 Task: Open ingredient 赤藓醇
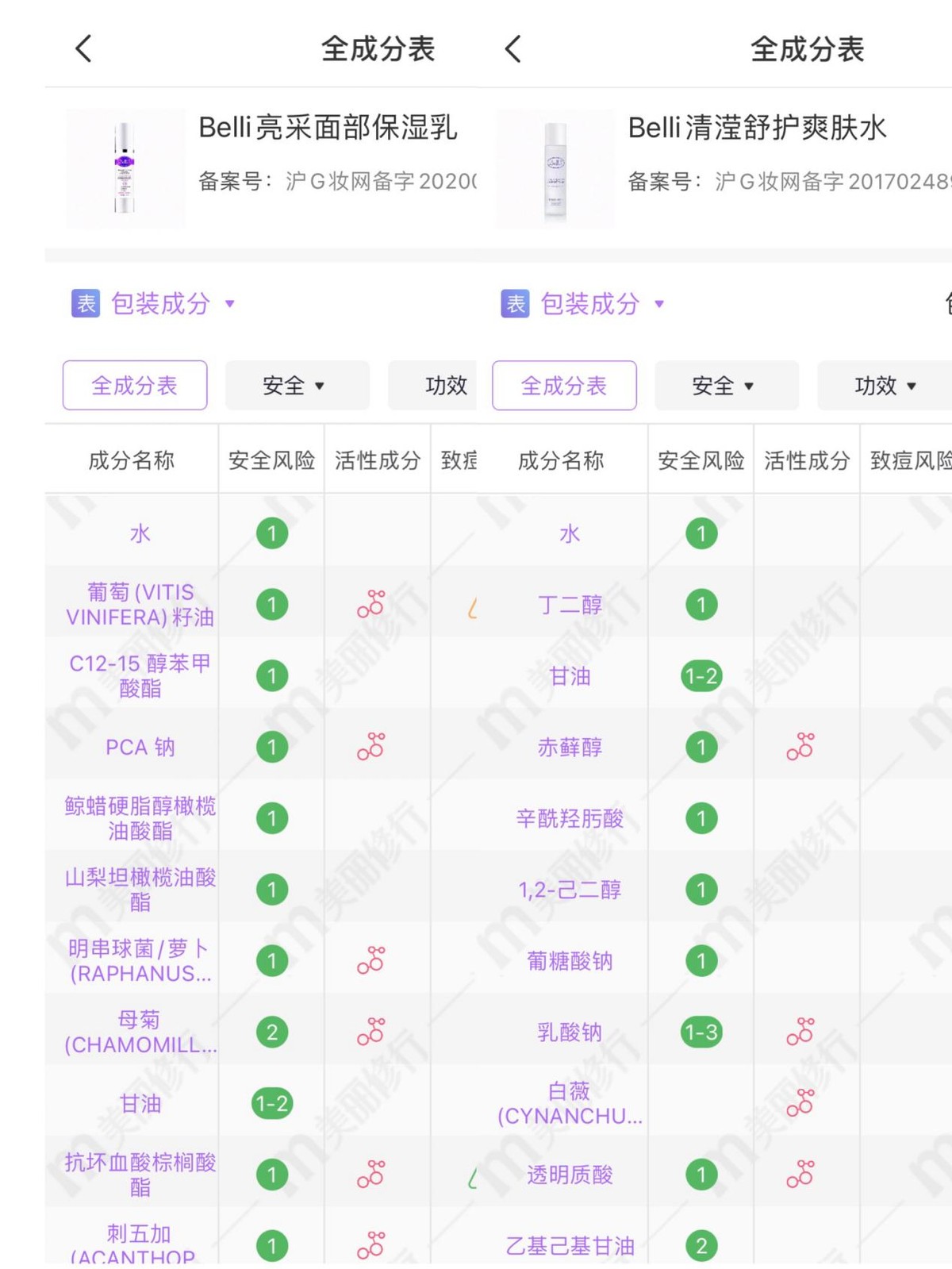click(x=570, y=748)
